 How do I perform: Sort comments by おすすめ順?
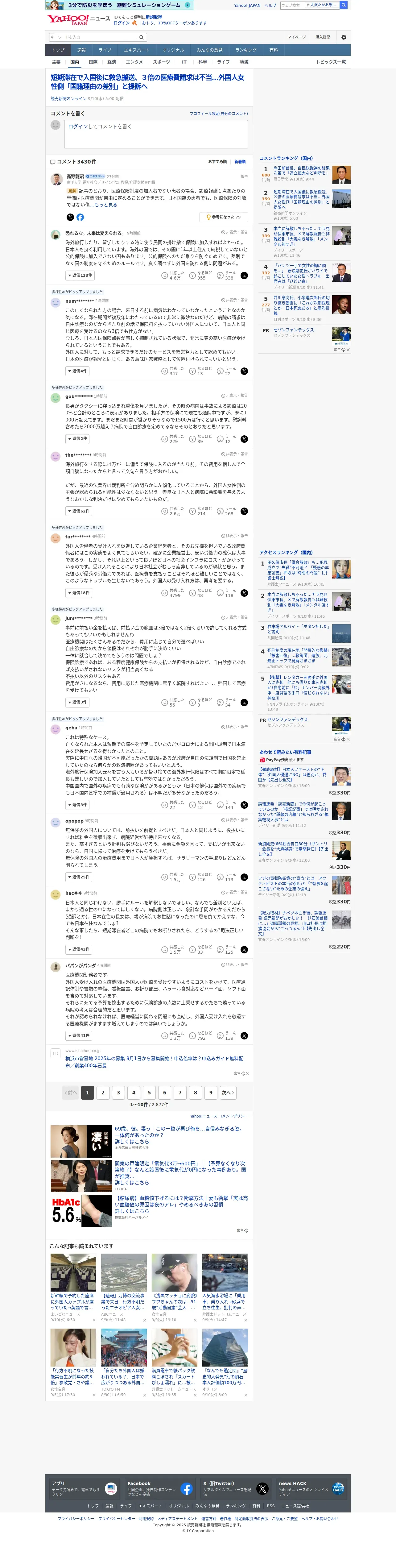pyautogui.click(x=217, y=162)
